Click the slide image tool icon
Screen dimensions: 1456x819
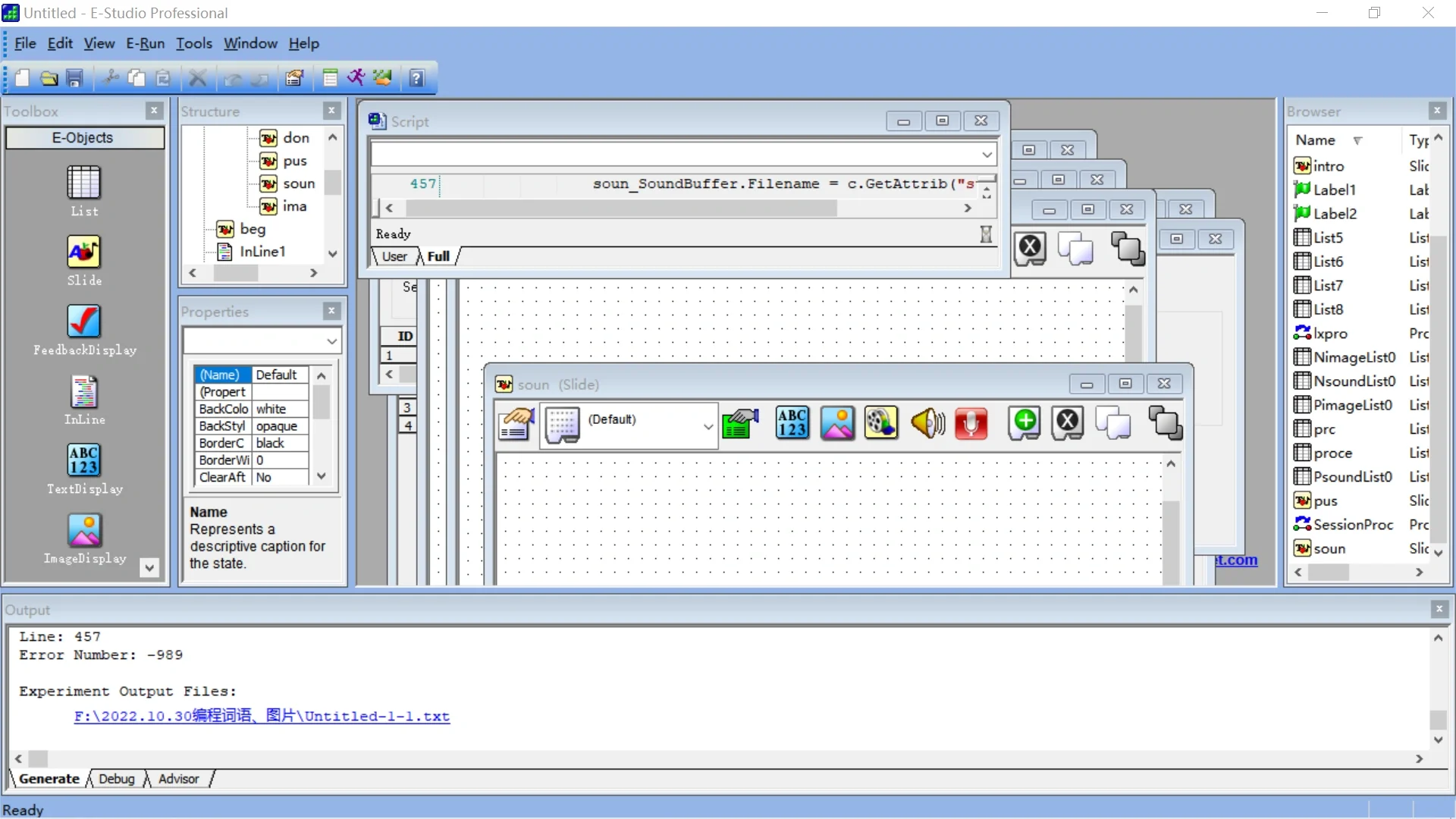coord(837,423)
